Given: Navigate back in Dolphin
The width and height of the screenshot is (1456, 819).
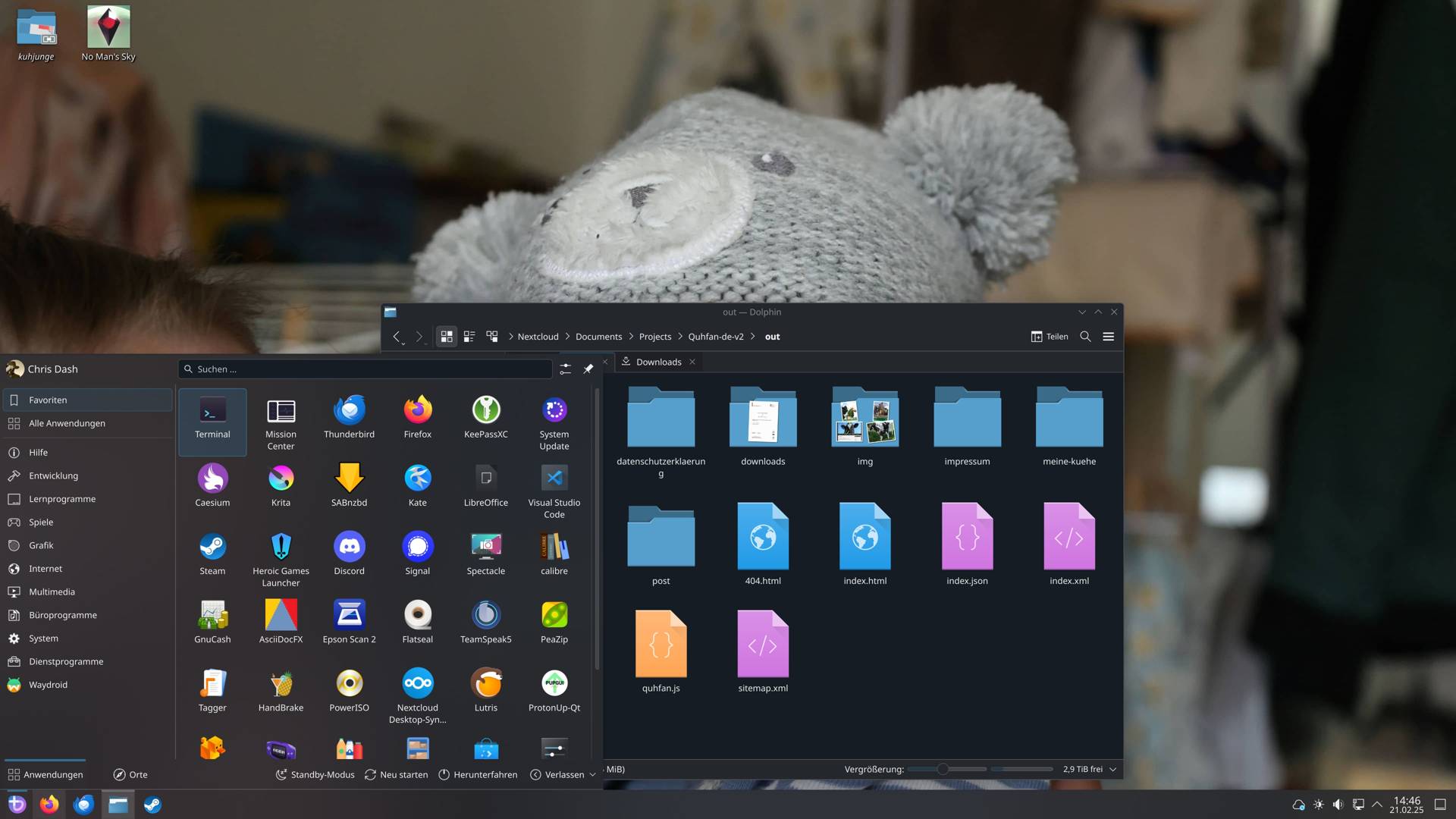Looking at the screenshot, I should [396, 336].
